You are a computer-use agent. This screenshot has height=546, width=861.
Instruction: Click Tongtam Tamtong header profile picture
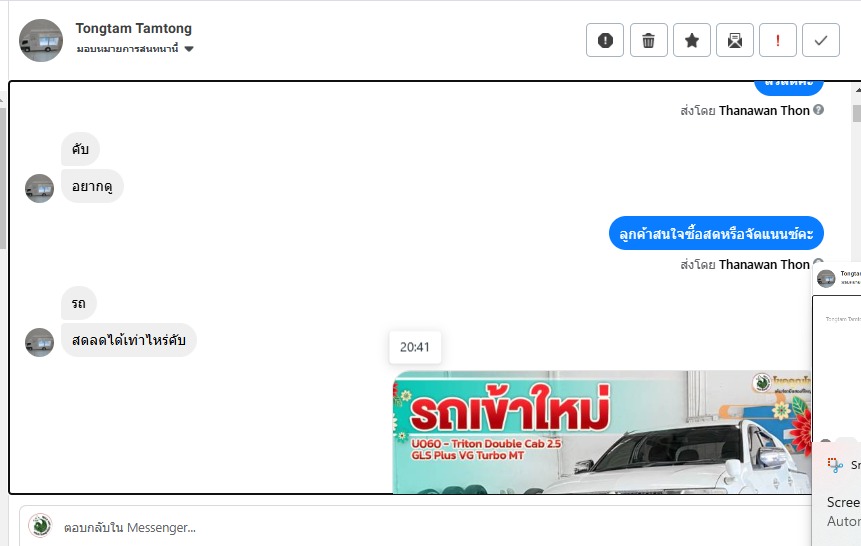point(41,41)
